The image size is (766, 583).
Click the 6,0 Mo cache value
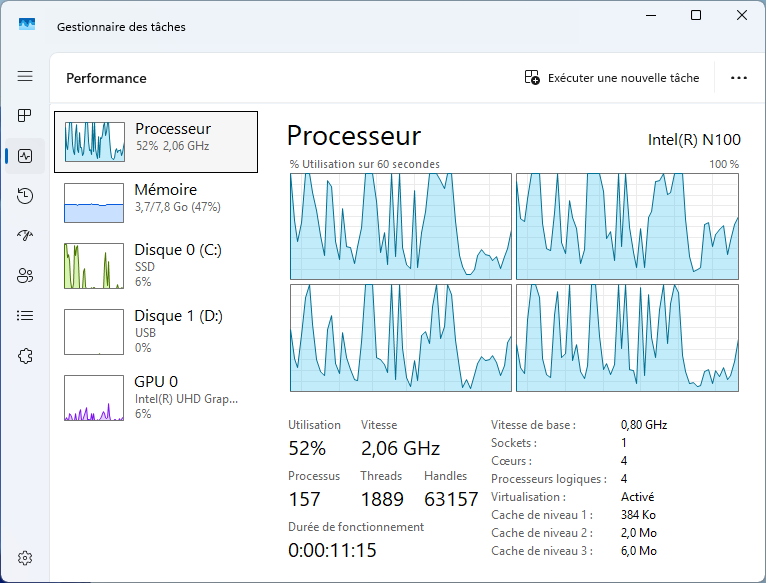click(638, 551)
